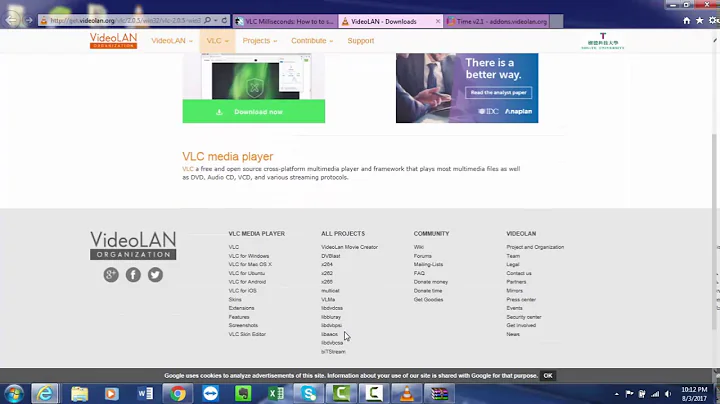Open the Favorites star icon

(699, 21)
